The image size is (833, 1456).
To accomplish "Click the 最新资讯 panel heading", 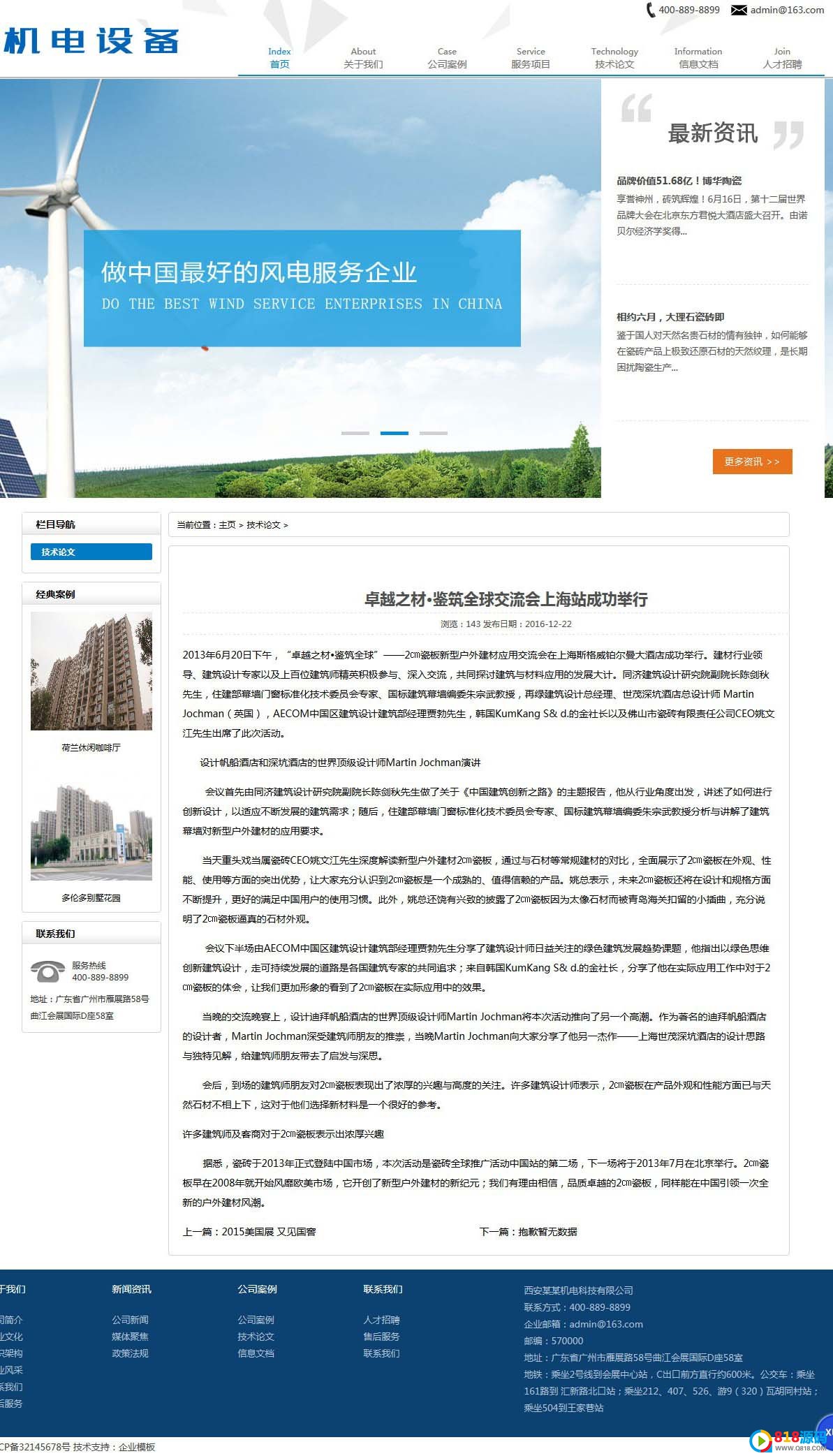I will point(713,133).
